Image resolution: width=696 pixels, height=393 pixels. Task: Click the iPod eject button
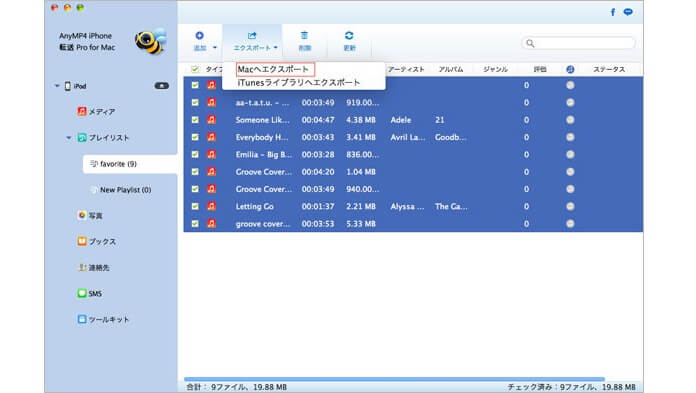point(162,86)
